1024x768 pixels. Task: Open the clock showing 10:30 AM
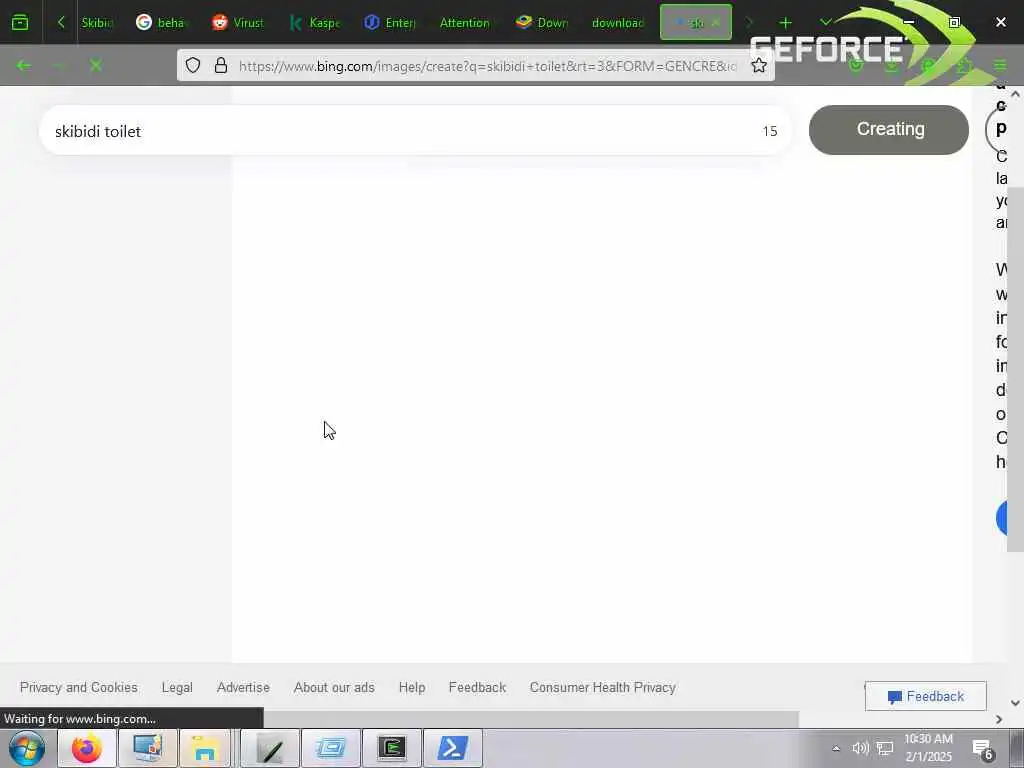tap(928, 748)
